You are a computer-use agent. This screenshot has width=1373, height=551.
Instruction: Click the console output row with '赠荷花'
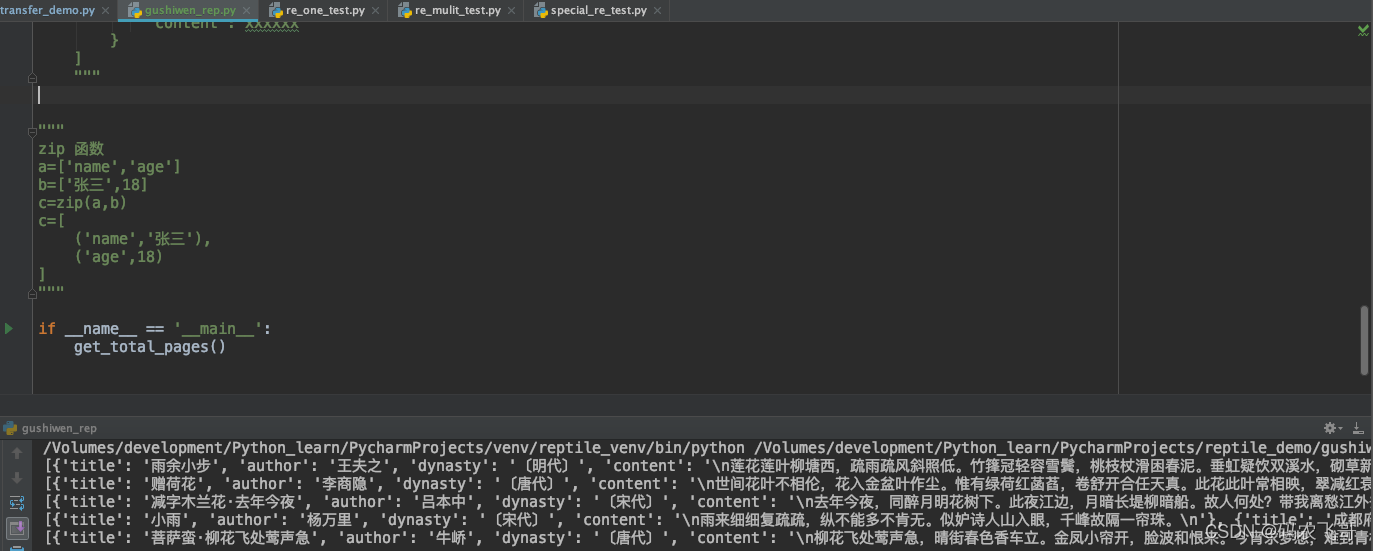pyautogui.click(x=707, y=484)
